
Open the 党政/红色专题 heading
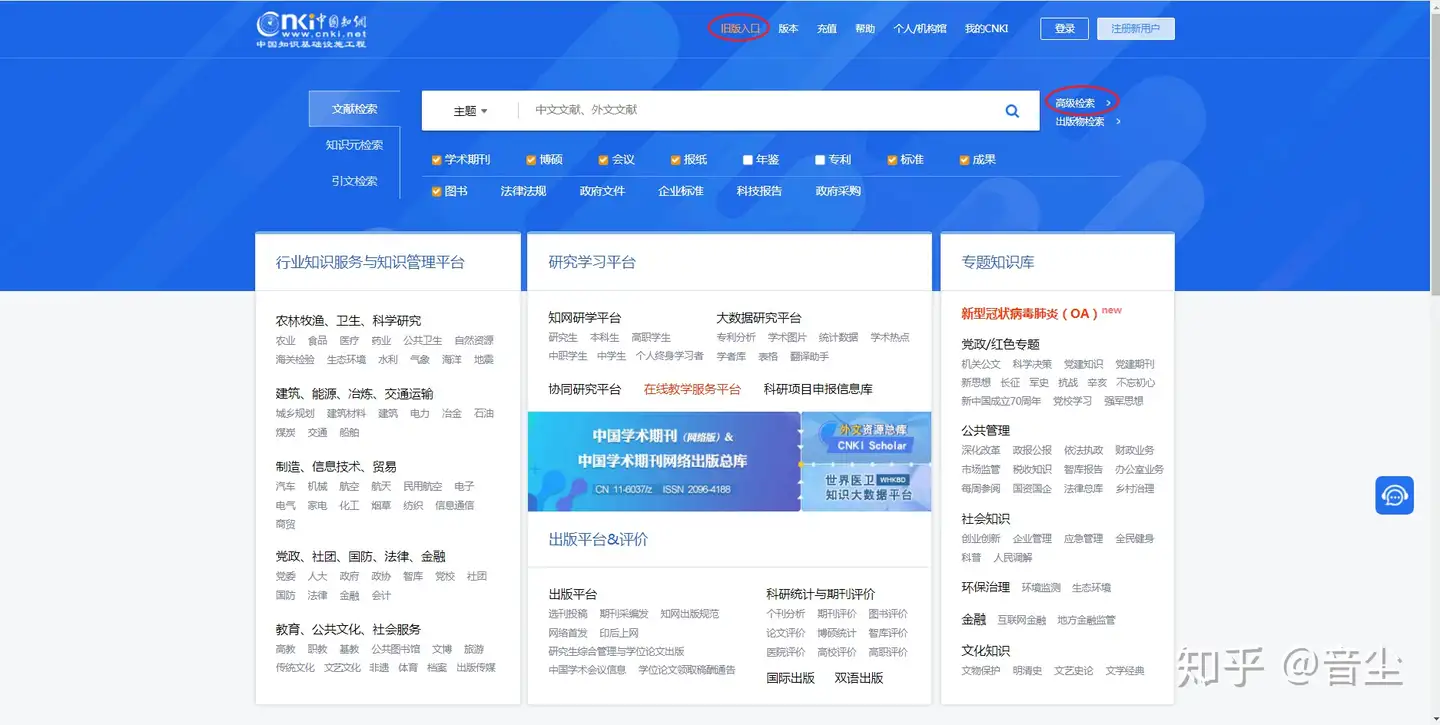(x=1001, y=344)
